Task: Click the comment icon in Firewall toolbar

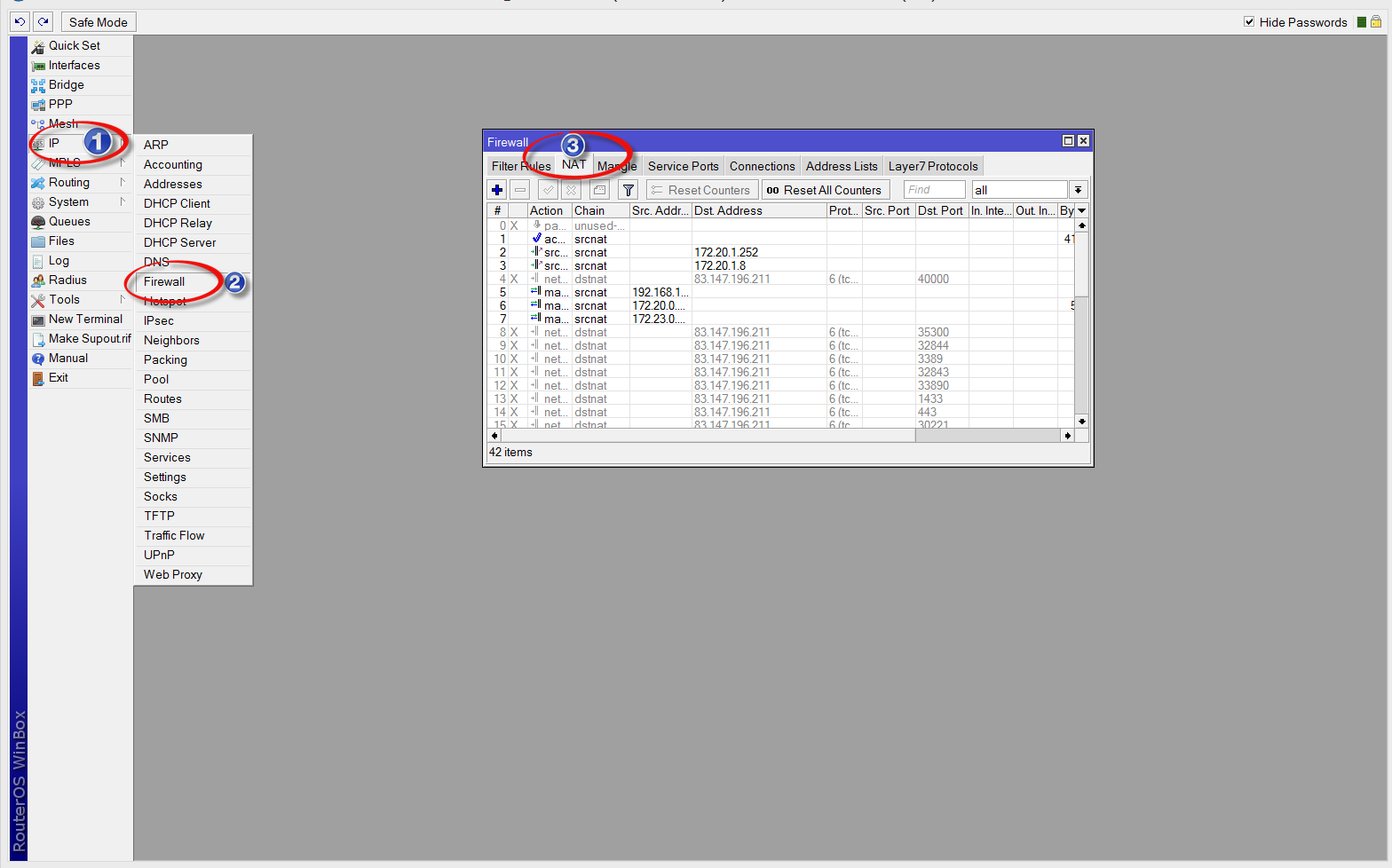Action: [x=600, y=190]
